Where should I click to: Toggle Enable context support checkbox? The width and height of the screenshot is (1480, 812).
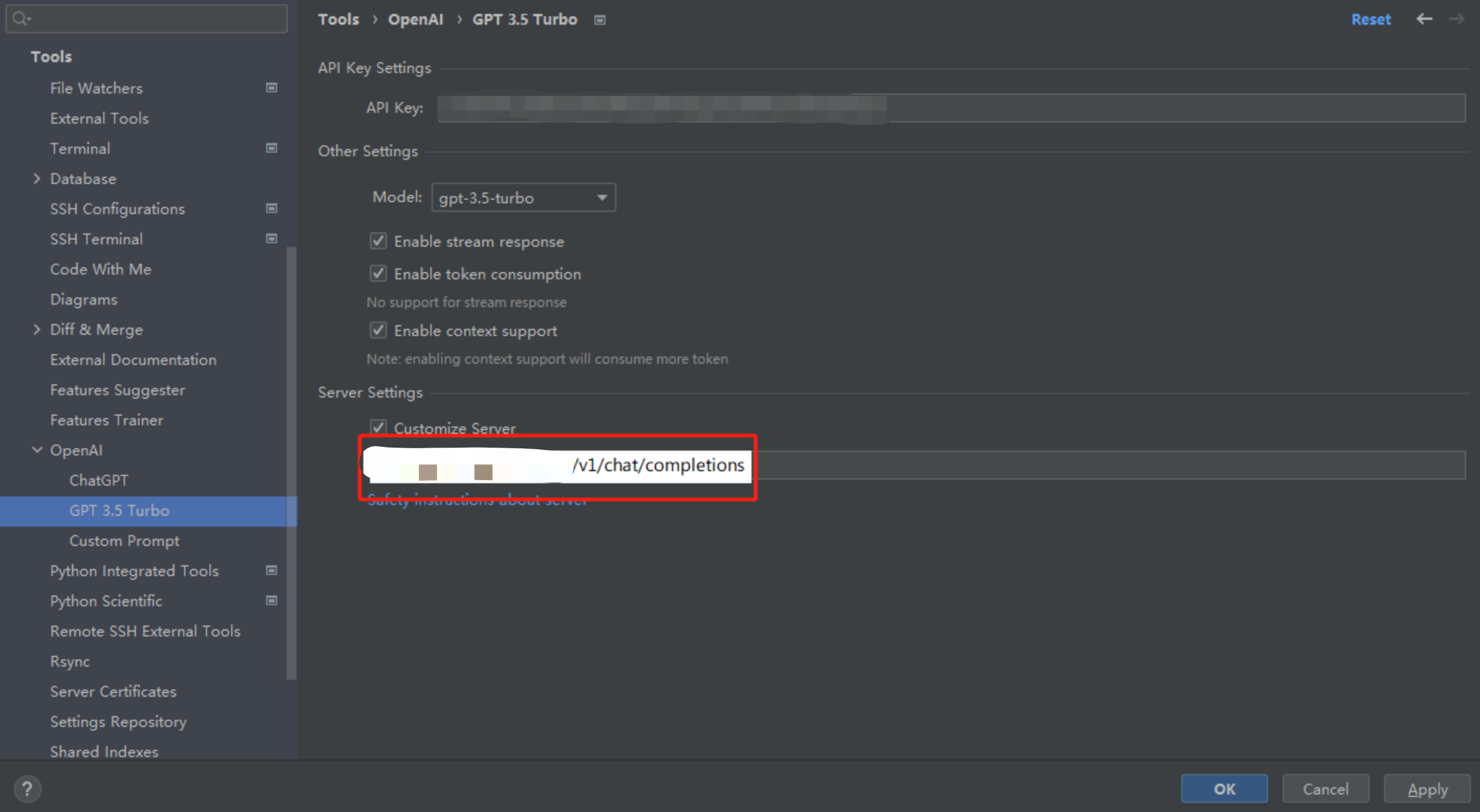pyautogui.click(x=378, y=331)
